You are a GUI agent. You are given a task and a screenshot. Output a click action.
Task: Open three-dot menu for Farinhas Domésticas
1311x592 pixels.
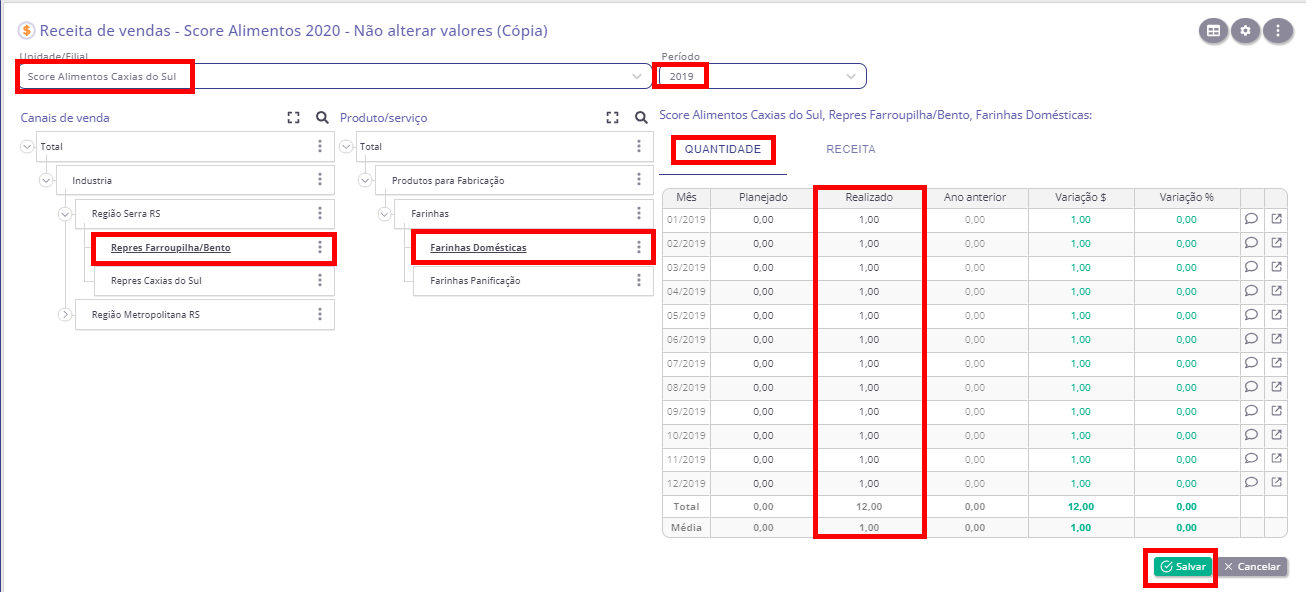point(639,247)
